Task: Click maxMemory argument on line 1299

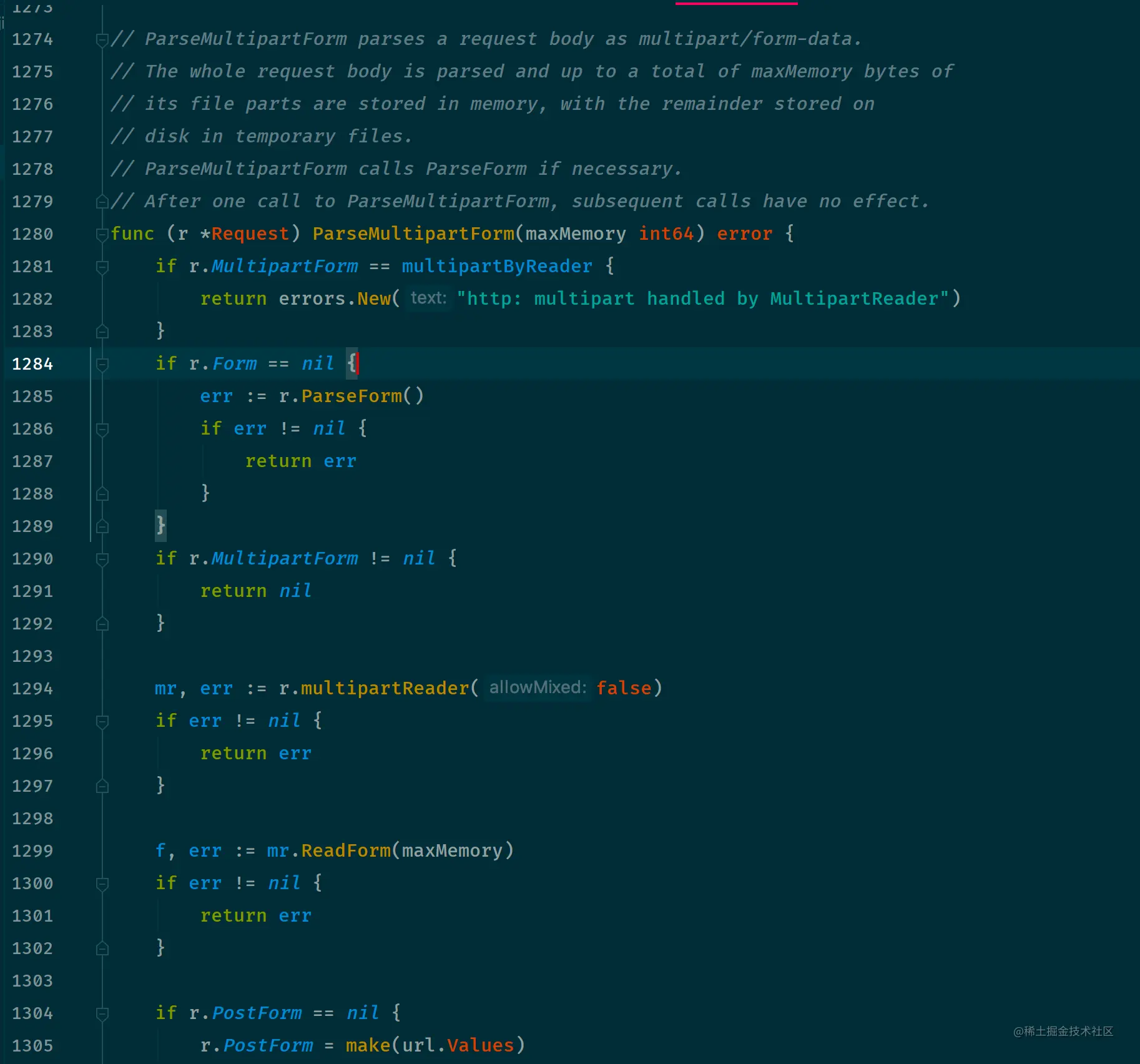Action: (x=452, y=850)
